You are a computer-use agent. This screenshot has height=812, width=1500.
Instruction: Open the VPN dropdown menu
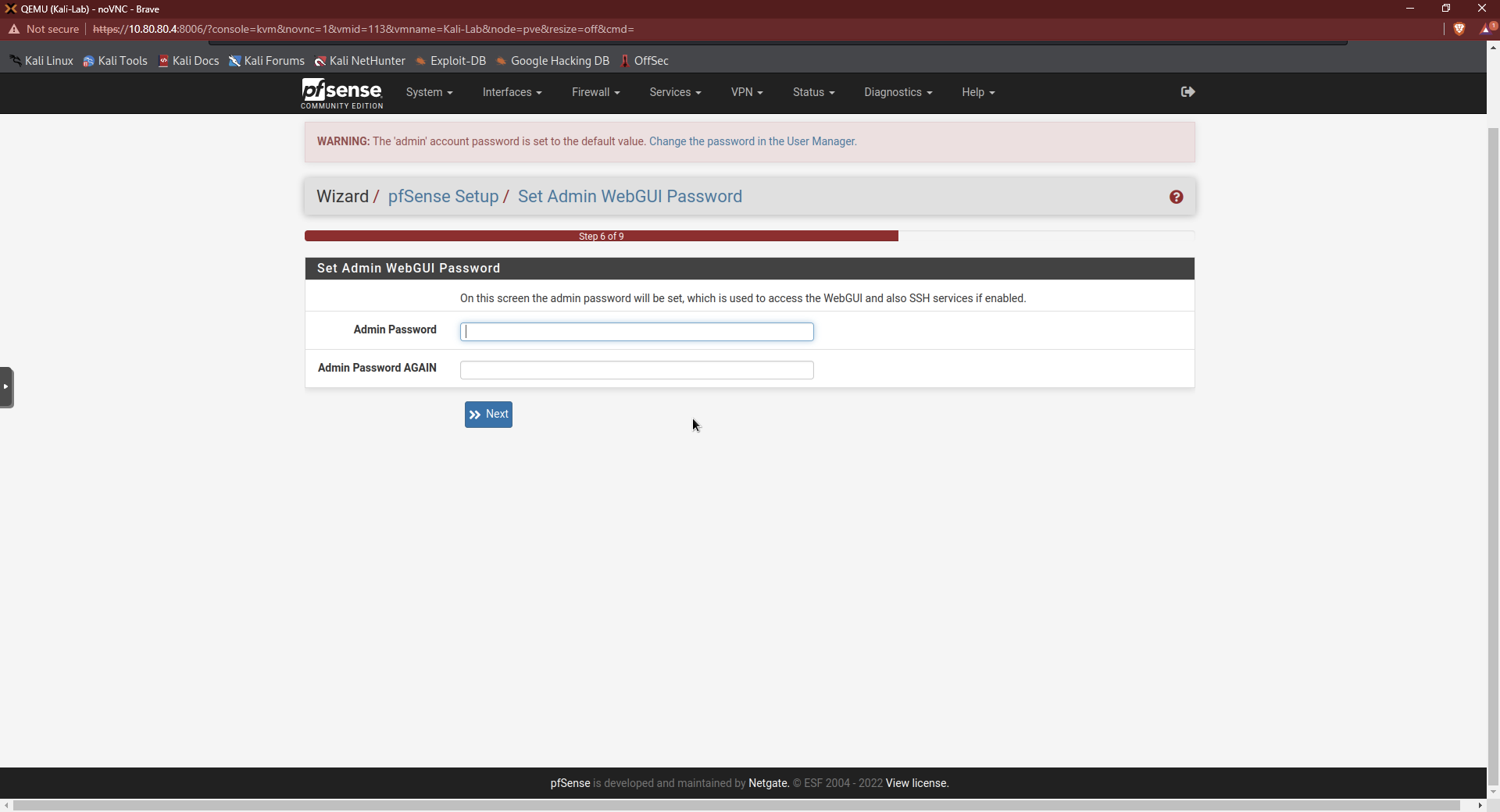[x=746, y=92]
